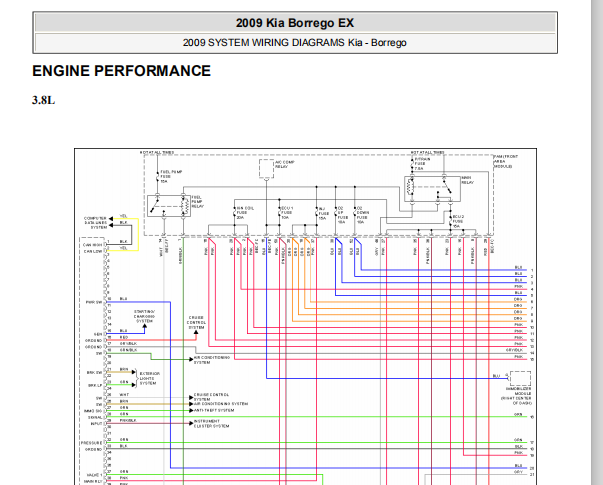
Task: Click the "IGN COIL FUSE 20A" label
Action: pyautogui.click(x=245, y=213)
